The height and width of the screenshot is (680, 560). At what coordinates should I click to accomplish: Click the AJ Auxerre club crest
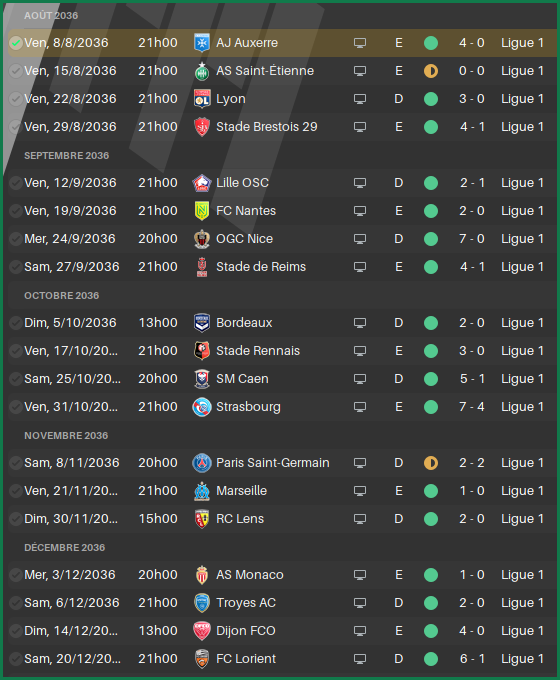[202, 43]
